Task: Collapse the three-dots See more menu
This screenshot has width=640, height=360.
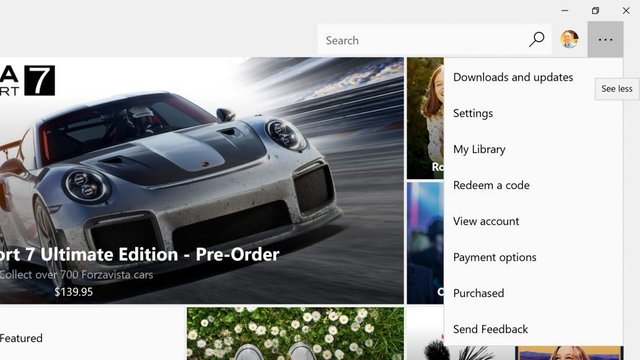Action: pyautogui.click(x=605, y=40)
